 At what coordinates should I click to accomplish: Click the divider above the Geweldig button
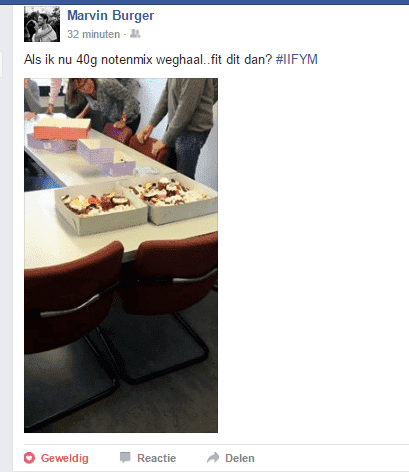(216, 444)
